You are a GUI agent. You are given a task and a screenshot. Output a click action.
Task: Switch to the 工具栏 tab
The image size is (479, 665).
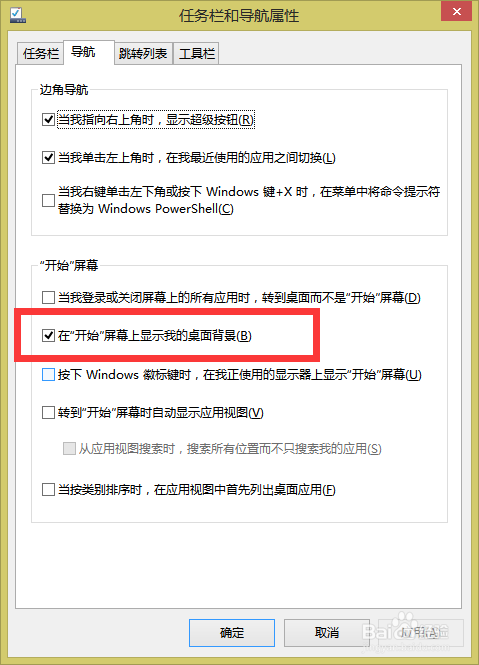click(x=196, y=53)
